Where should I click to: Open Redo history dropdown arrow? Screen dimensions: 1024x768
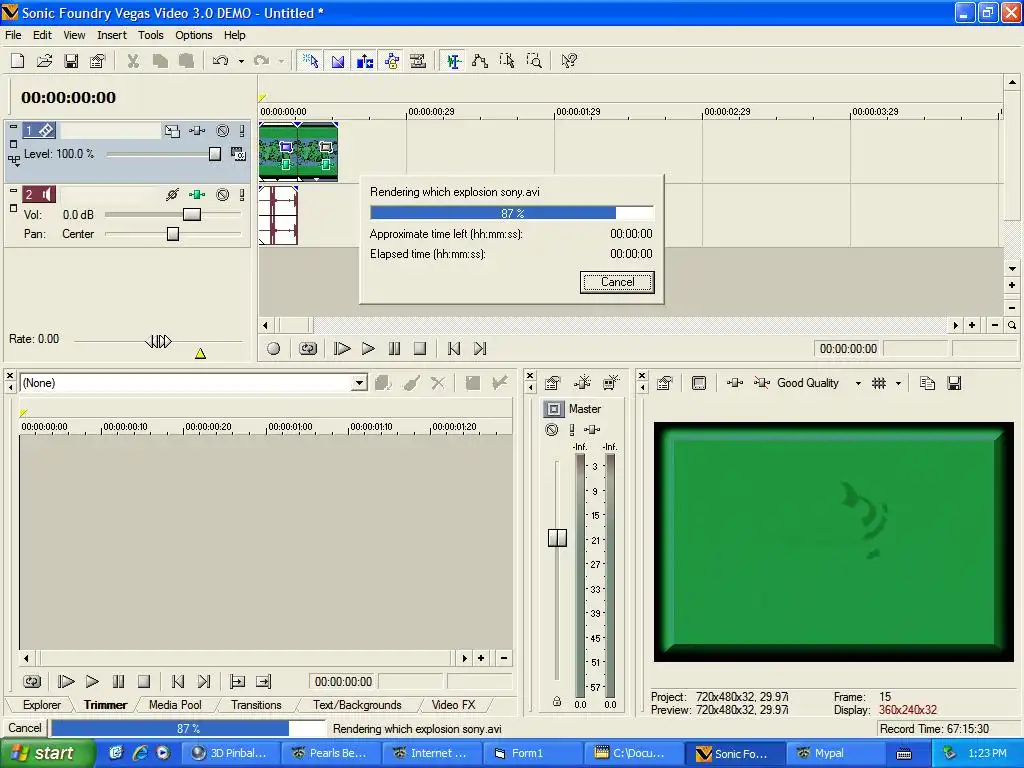pos(281,61)
